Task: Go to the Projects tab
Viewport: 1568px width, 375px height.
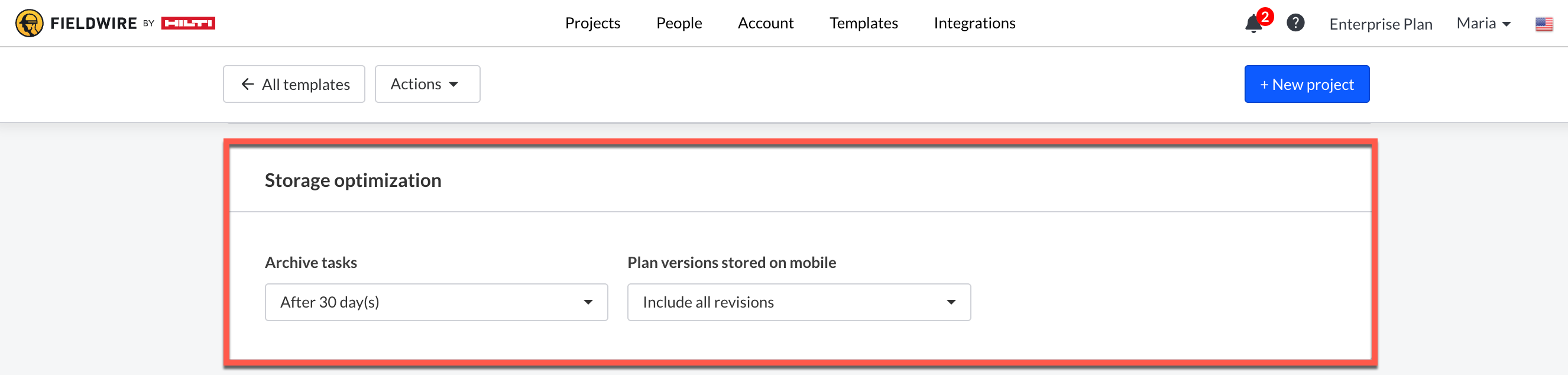Action: [592, 23]
